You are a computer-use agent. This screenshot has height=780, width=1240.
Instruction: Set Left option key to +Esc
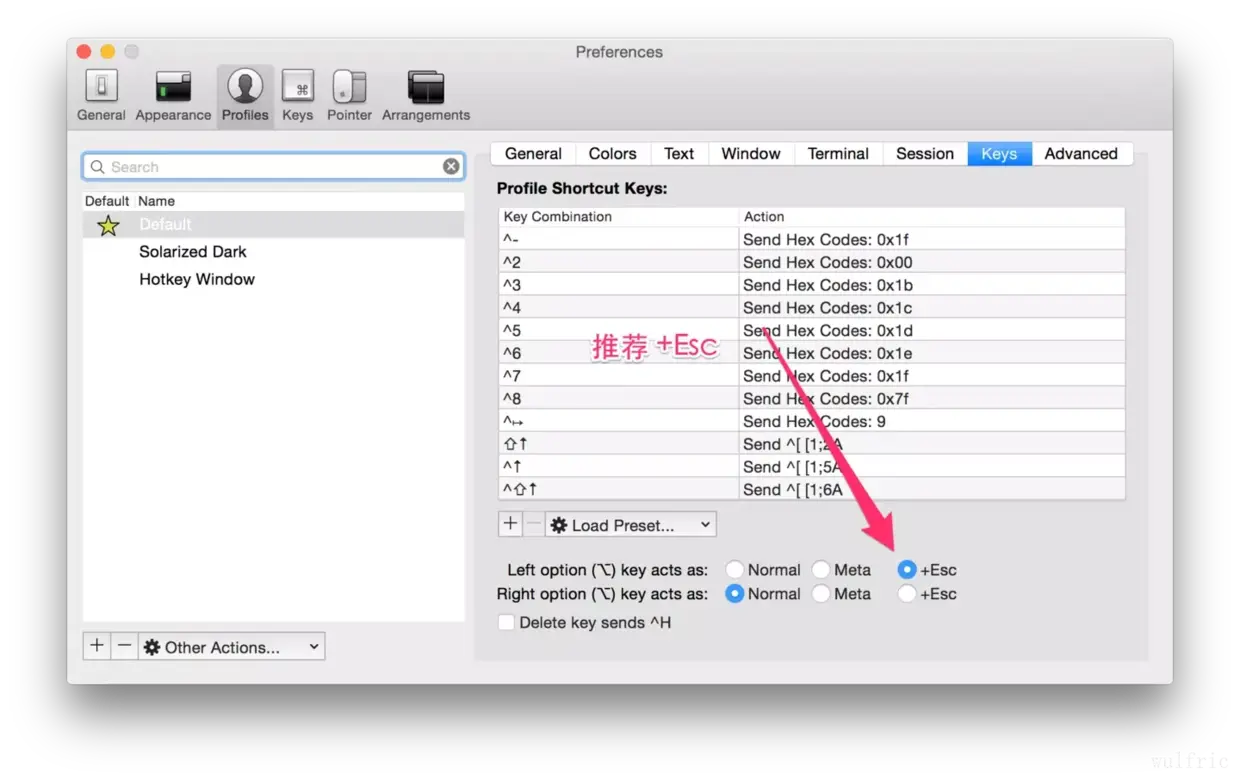[x=907, y=570]
